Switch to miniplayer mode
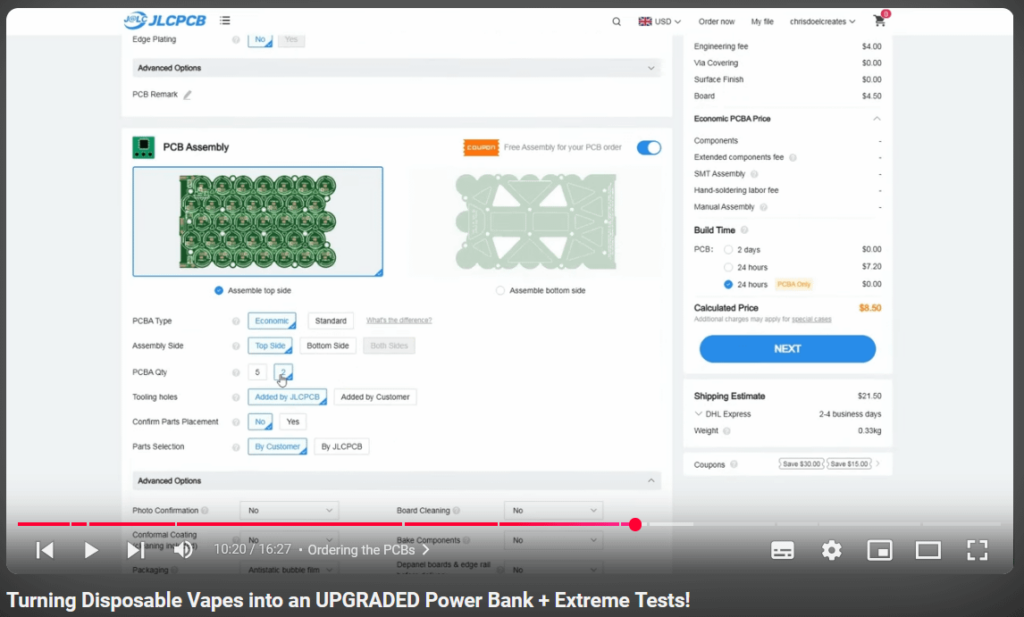Screen dimensions: 1024x617 coord(880,550)
